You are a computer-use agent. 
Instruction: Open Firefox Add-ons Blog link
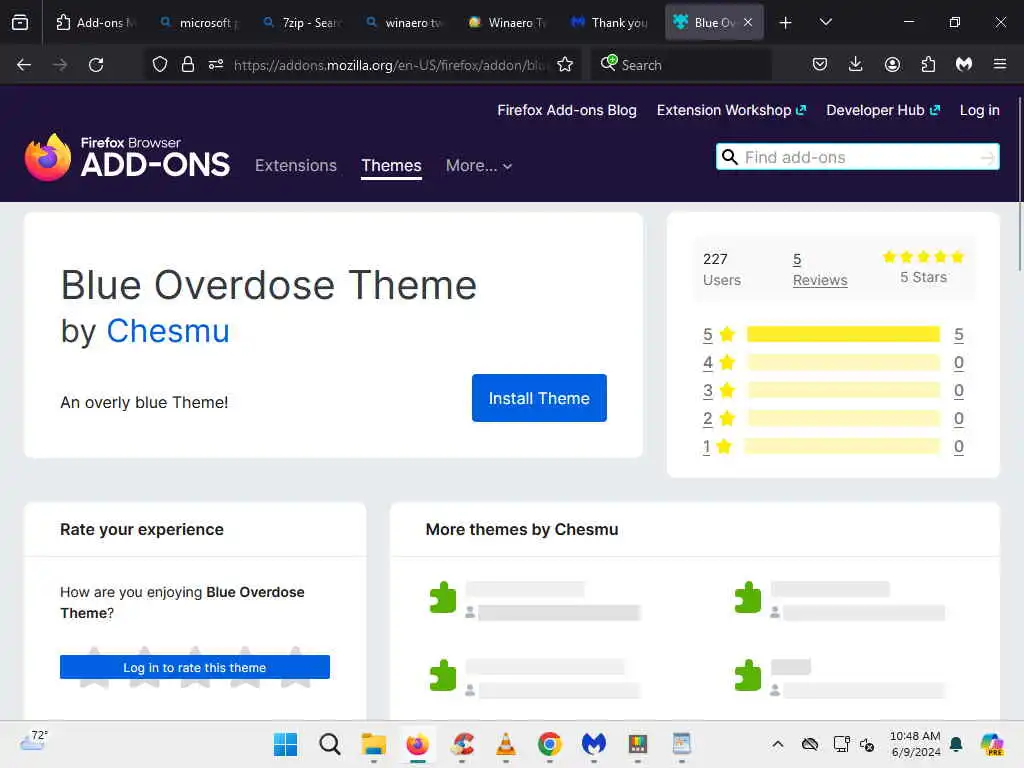(x=567, y=110)
